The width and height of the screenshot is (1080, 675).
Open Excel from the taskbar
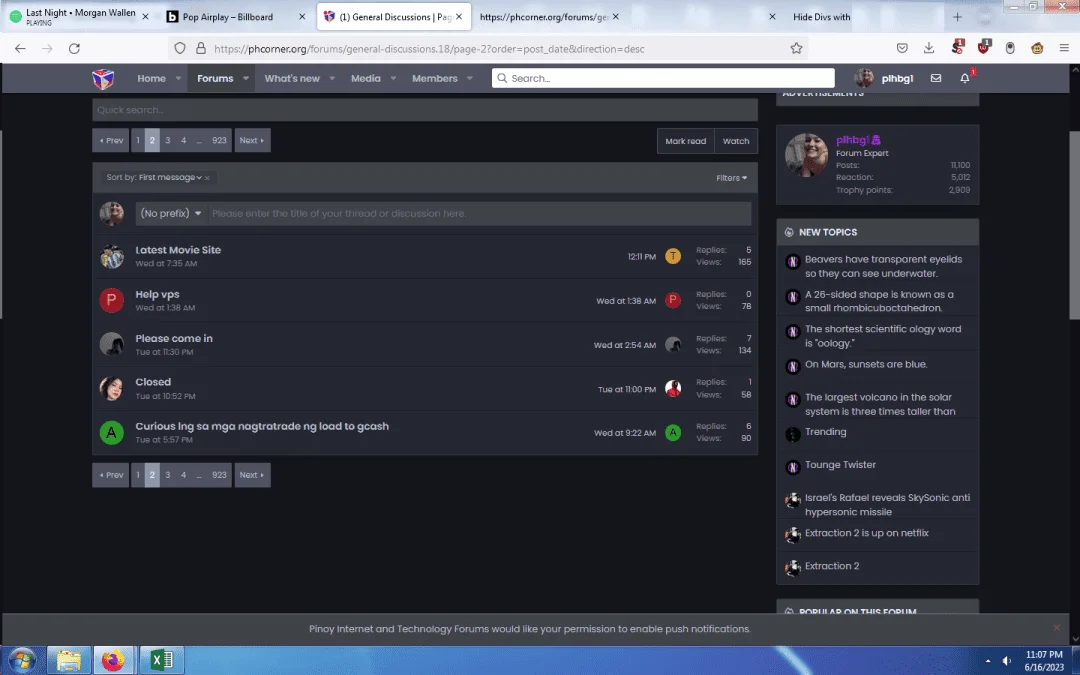pyautogui.click(x=161, y=660)
